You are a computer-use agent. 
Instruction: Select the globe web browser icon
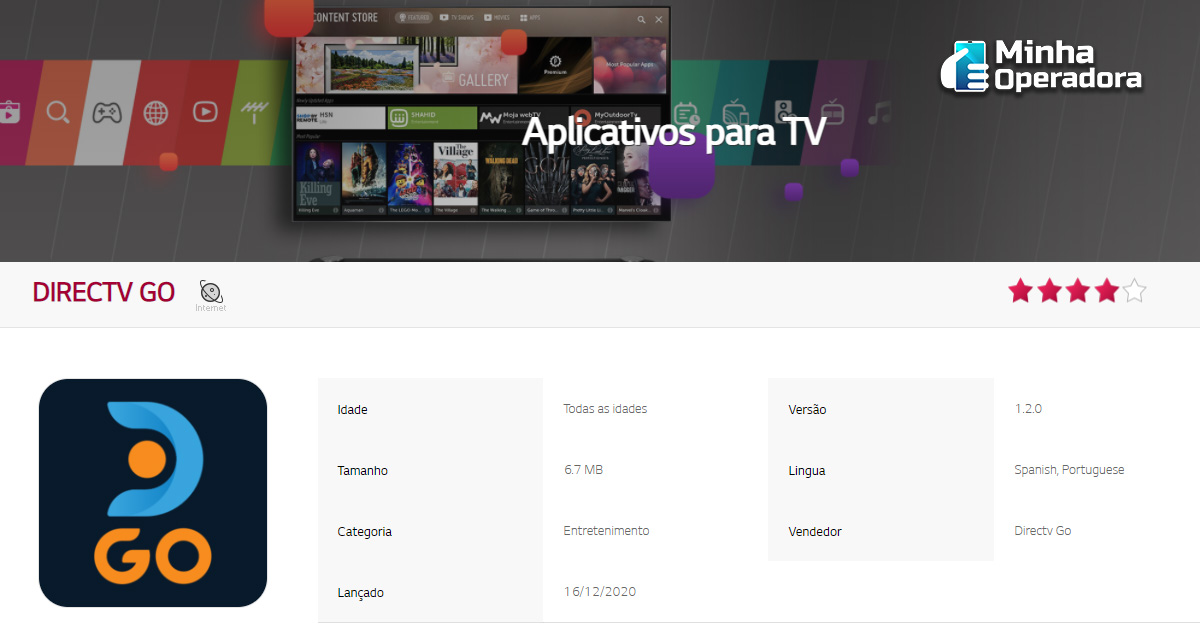click(x=155, y=112)
